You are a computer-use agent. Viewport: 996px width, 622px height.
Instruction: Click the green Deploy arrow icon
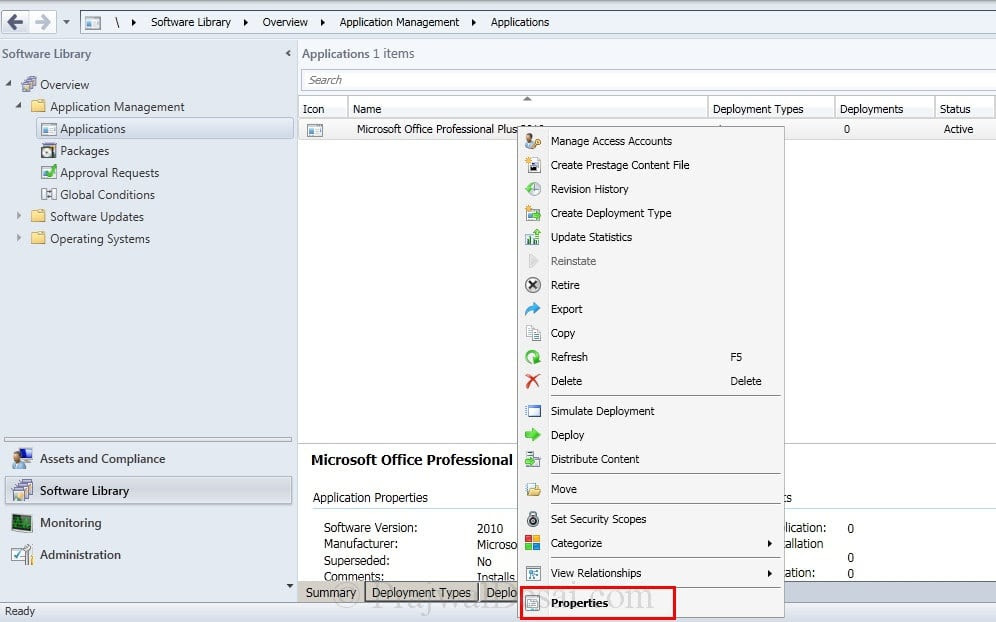(x=533, y=435)
